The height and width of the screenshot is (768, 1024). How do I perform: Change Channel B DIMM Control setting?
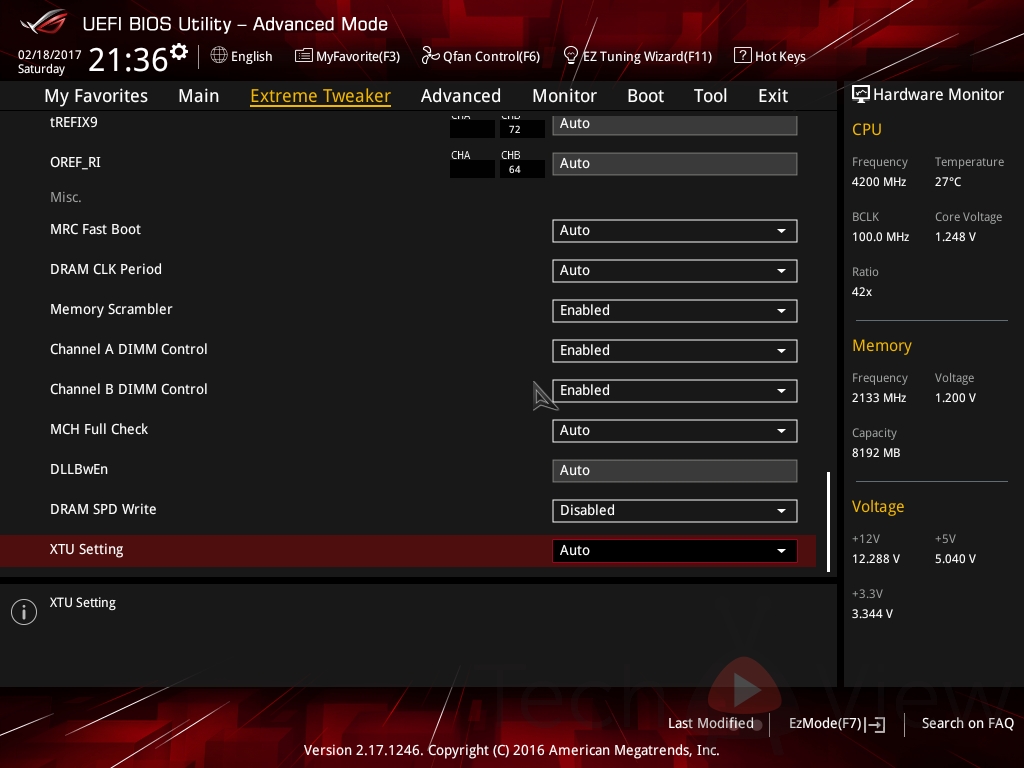click(674, 390)
